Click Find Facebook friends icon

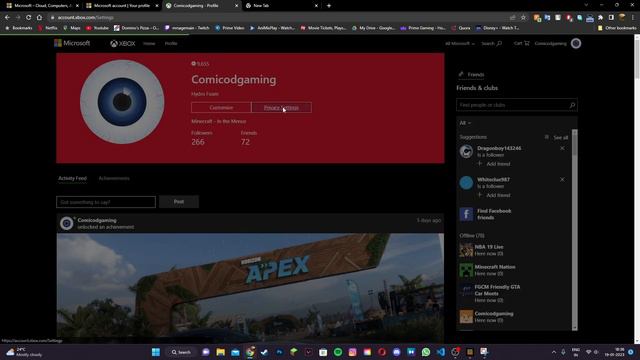(x=466, y=214)
